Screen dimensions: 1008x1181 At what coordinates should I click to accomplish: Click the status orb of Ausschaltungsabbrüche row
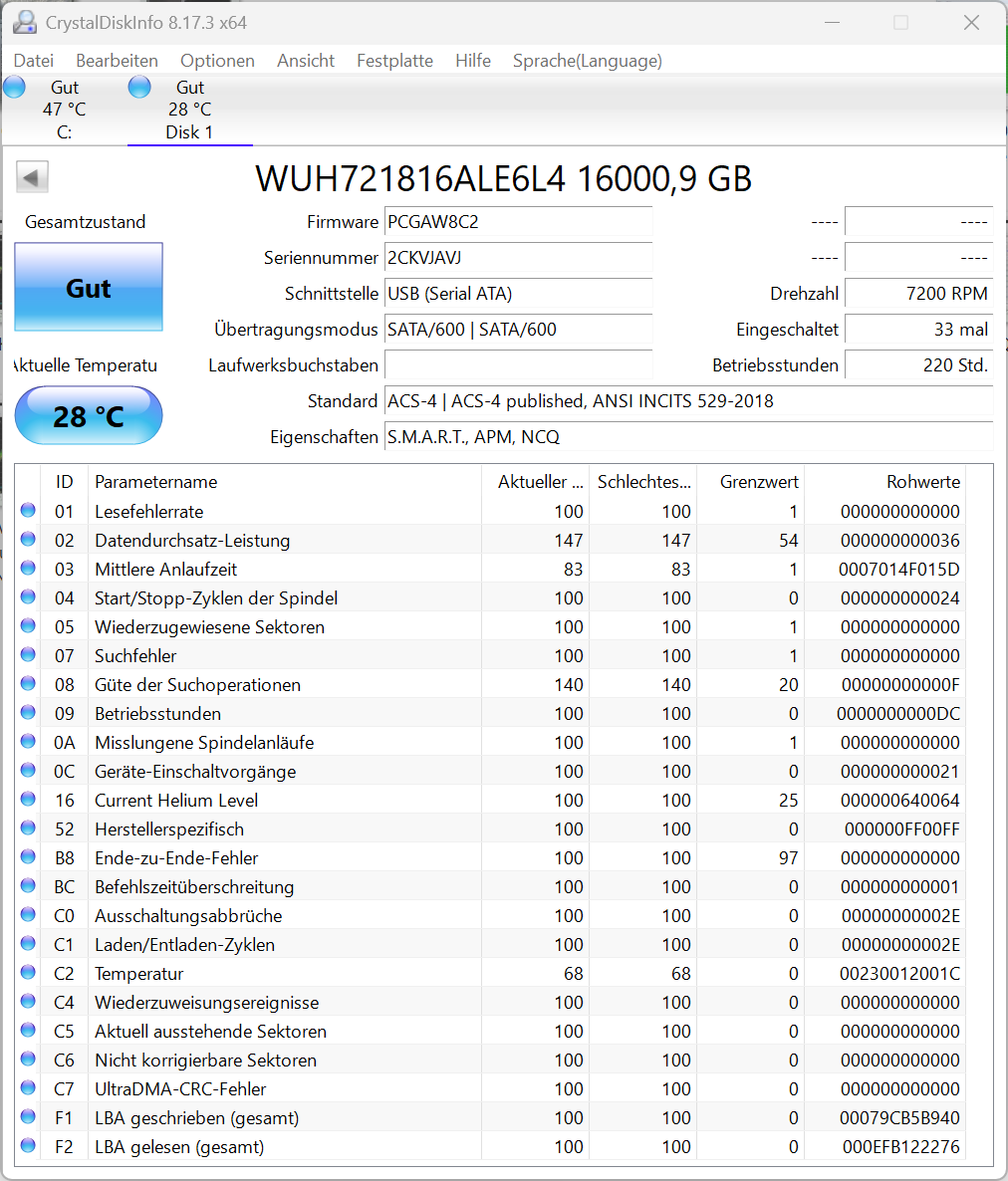point(28,914)
